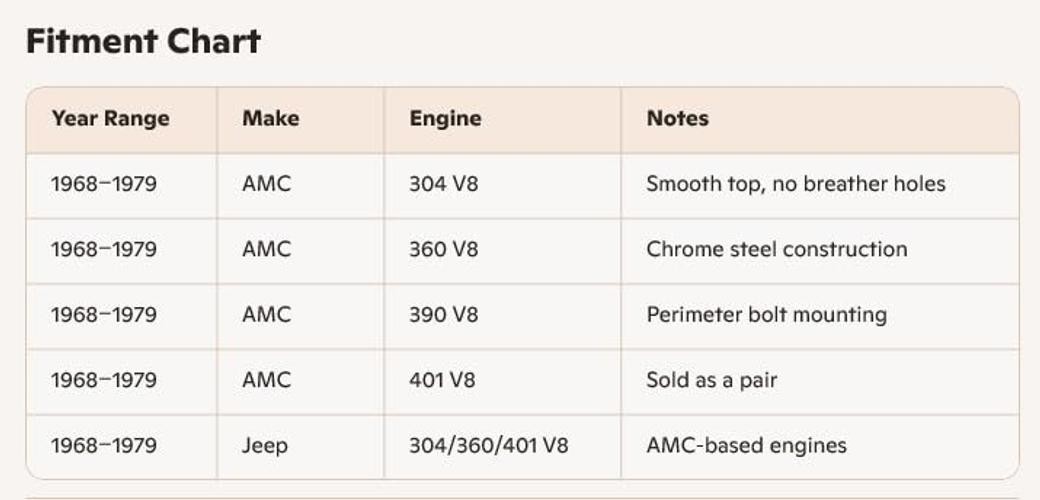Select the Notes column header
This screenshot has width=1040, height=500.
point(678,118)
